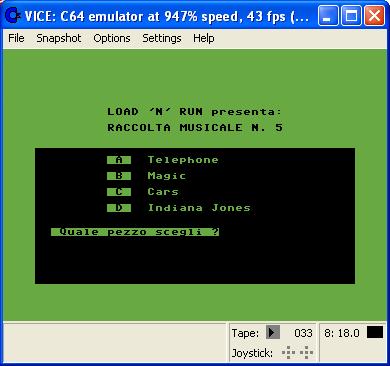
Task: Open the File menu
Action: [x=16, y=38]
